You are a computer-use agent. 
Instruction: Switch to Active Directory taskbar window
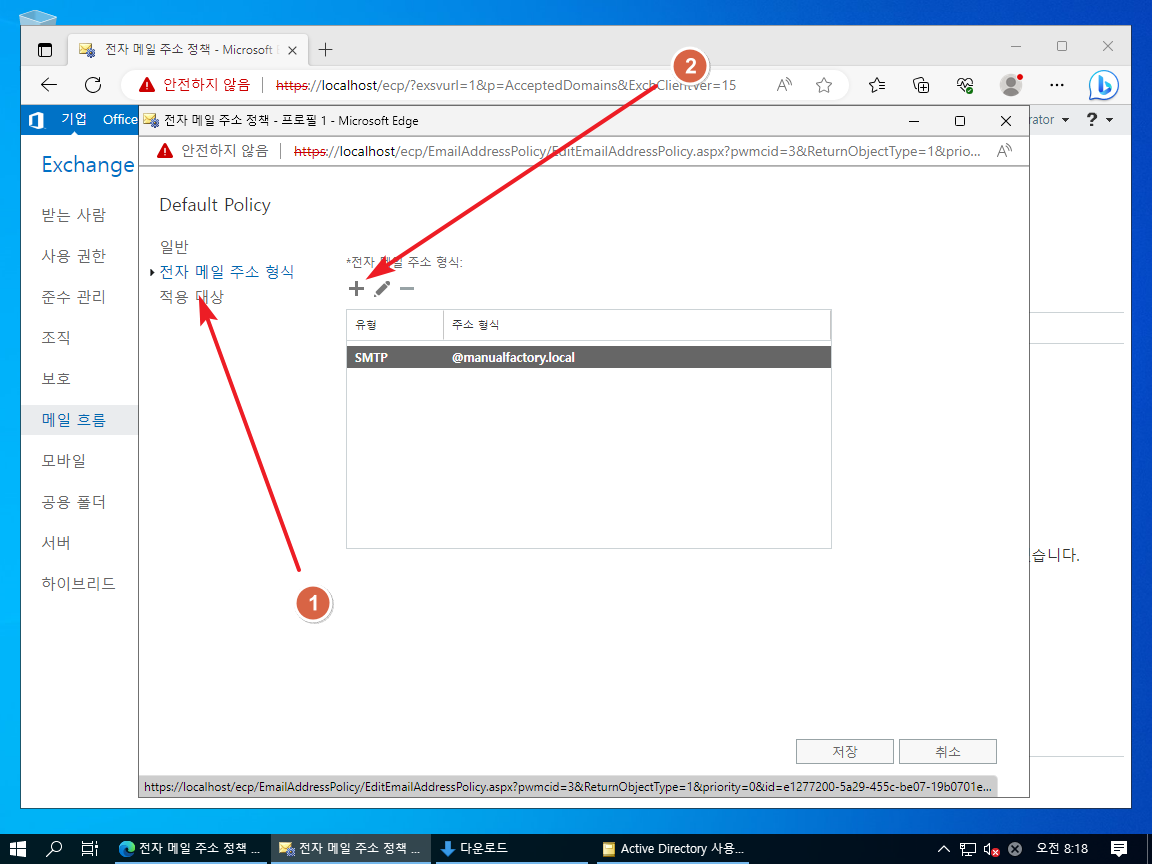[x=673, y=849]
